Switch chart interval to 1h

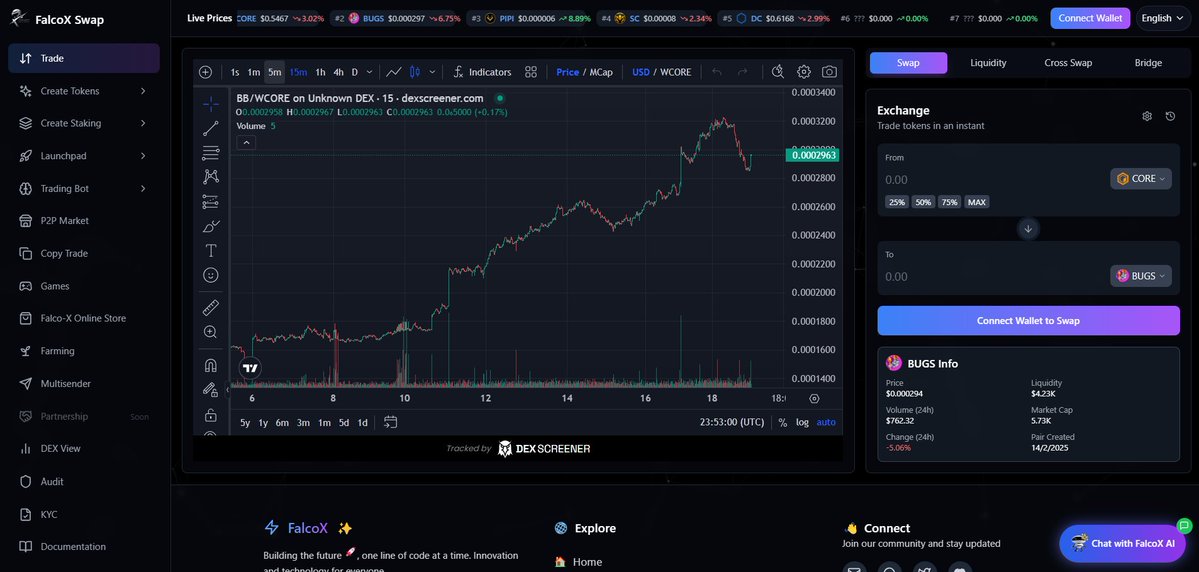coord(320,72)
